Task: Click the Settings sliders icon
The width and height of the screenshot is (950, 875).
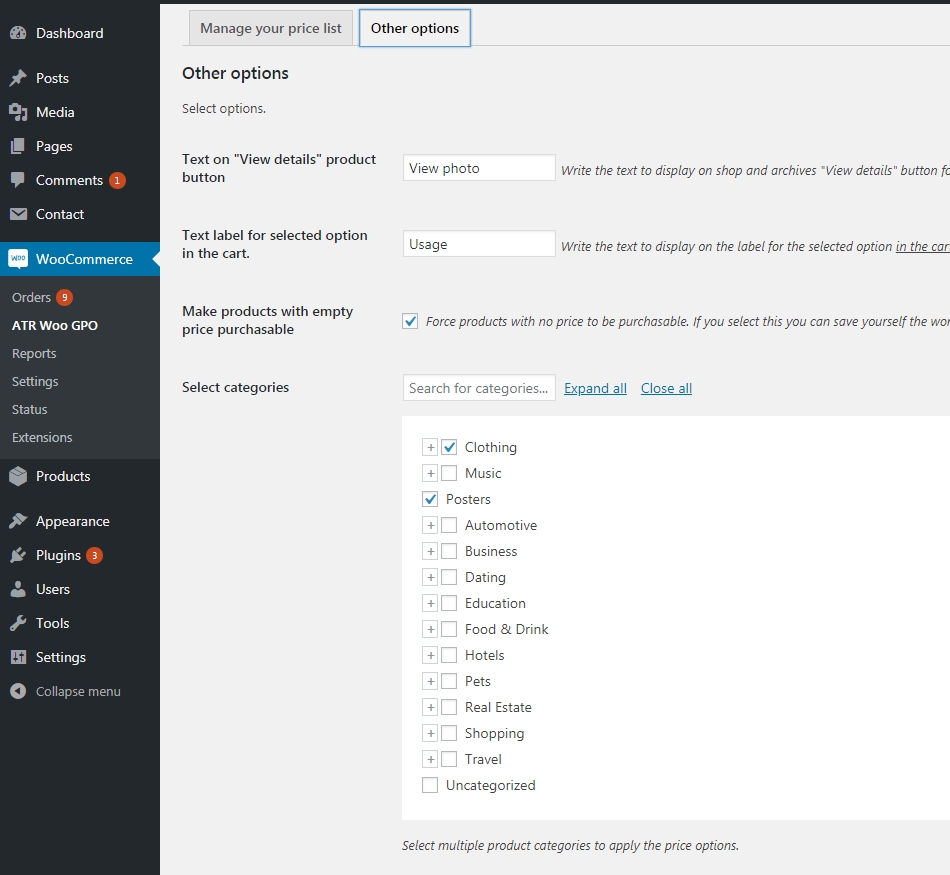Action: (x=18, y=657)
